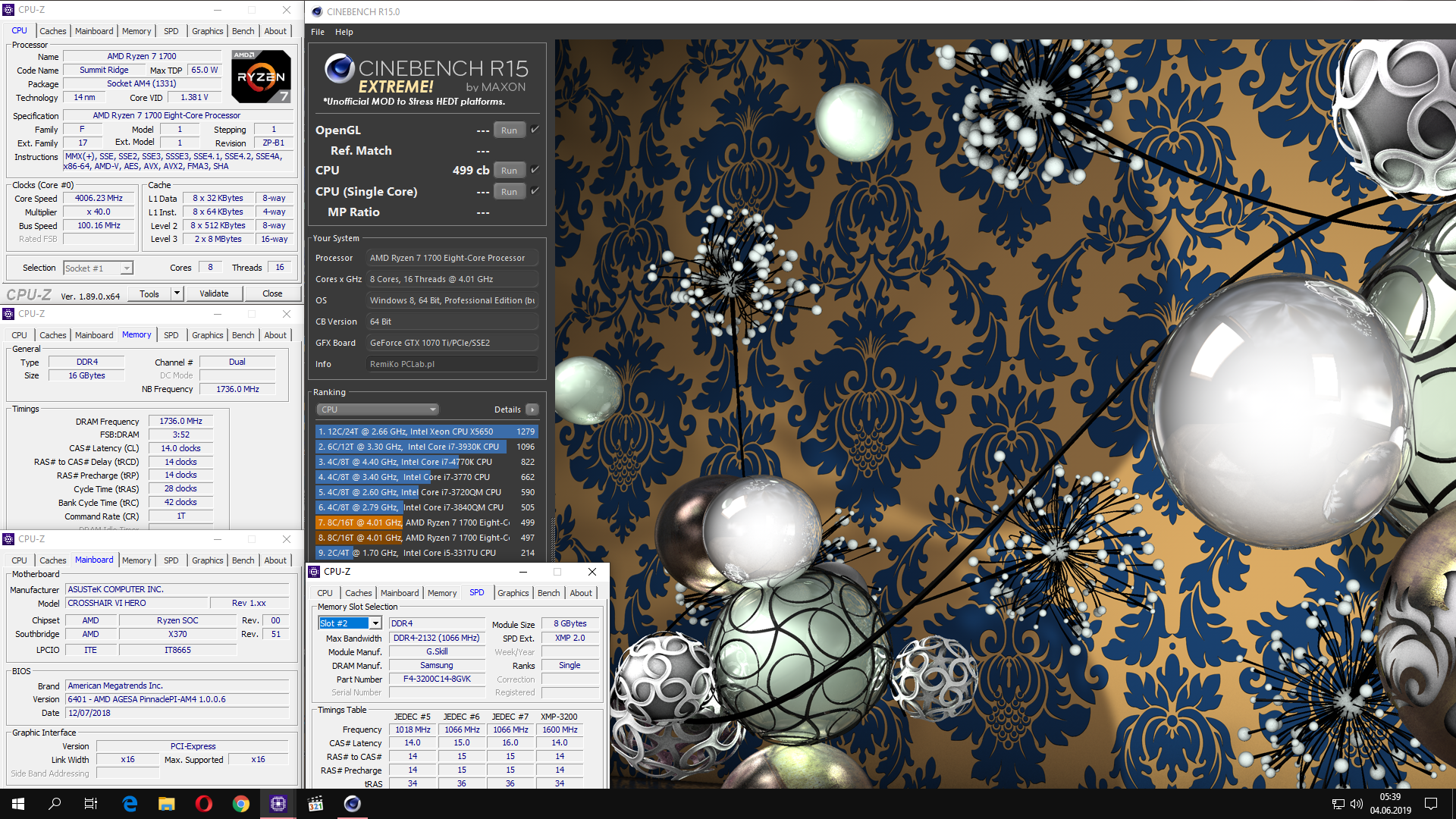This screenshot has width=1456, height=819.
Task: Click the Tools button in CPU-Z
Action: [x=149, y=293]
